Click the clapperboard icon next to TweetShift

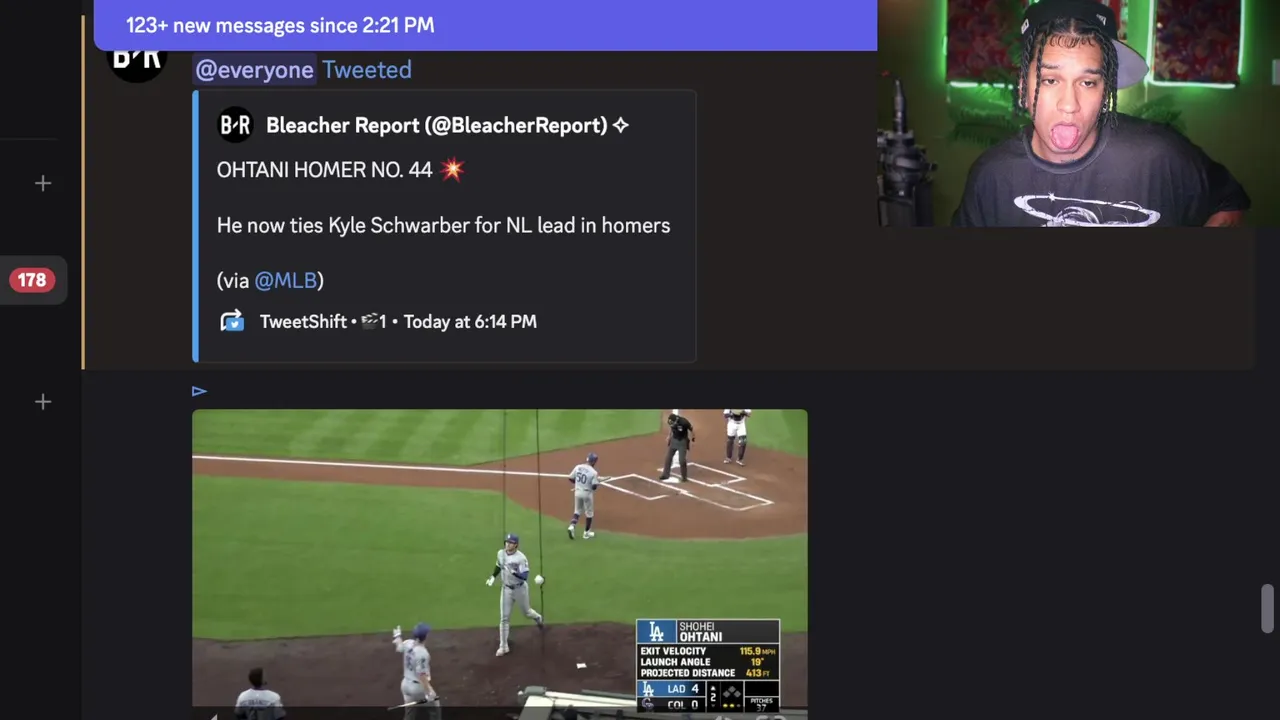point(370,321)
